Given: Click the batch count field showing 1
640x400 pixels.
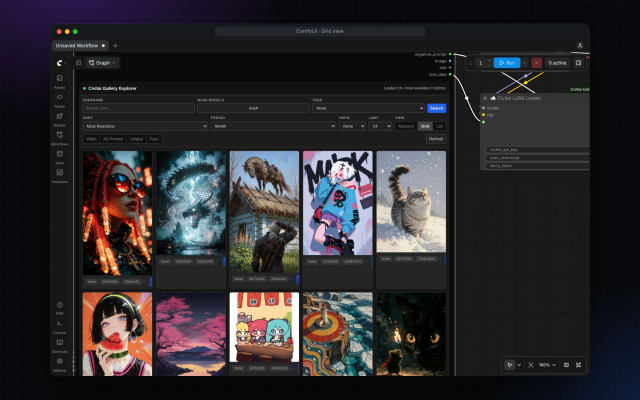Looking at the screenshot, I should click(x=481, y=63).
